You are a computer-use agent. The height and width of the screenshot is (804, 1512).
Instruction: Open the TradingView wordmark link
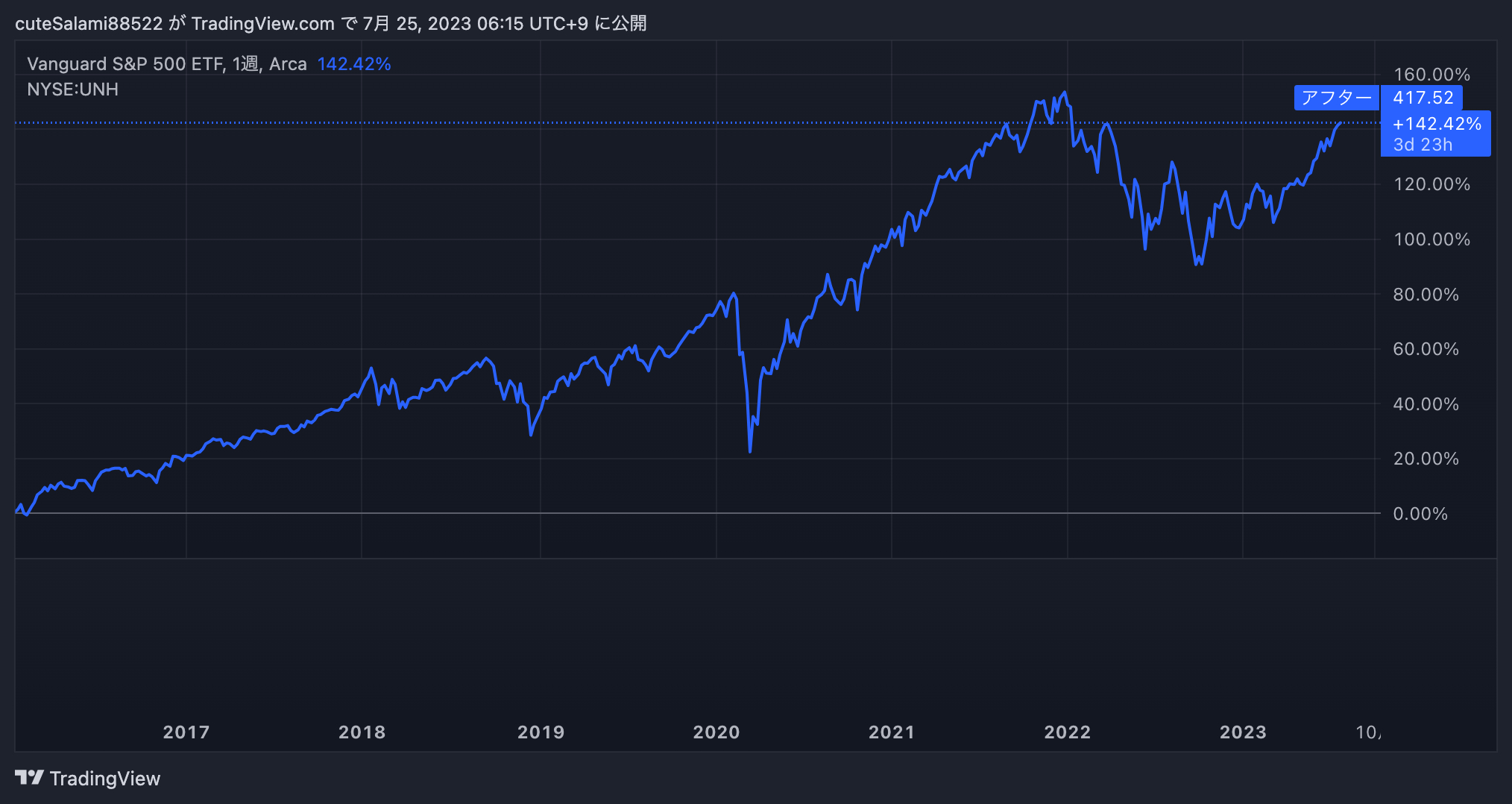click(x=105, y=779)
